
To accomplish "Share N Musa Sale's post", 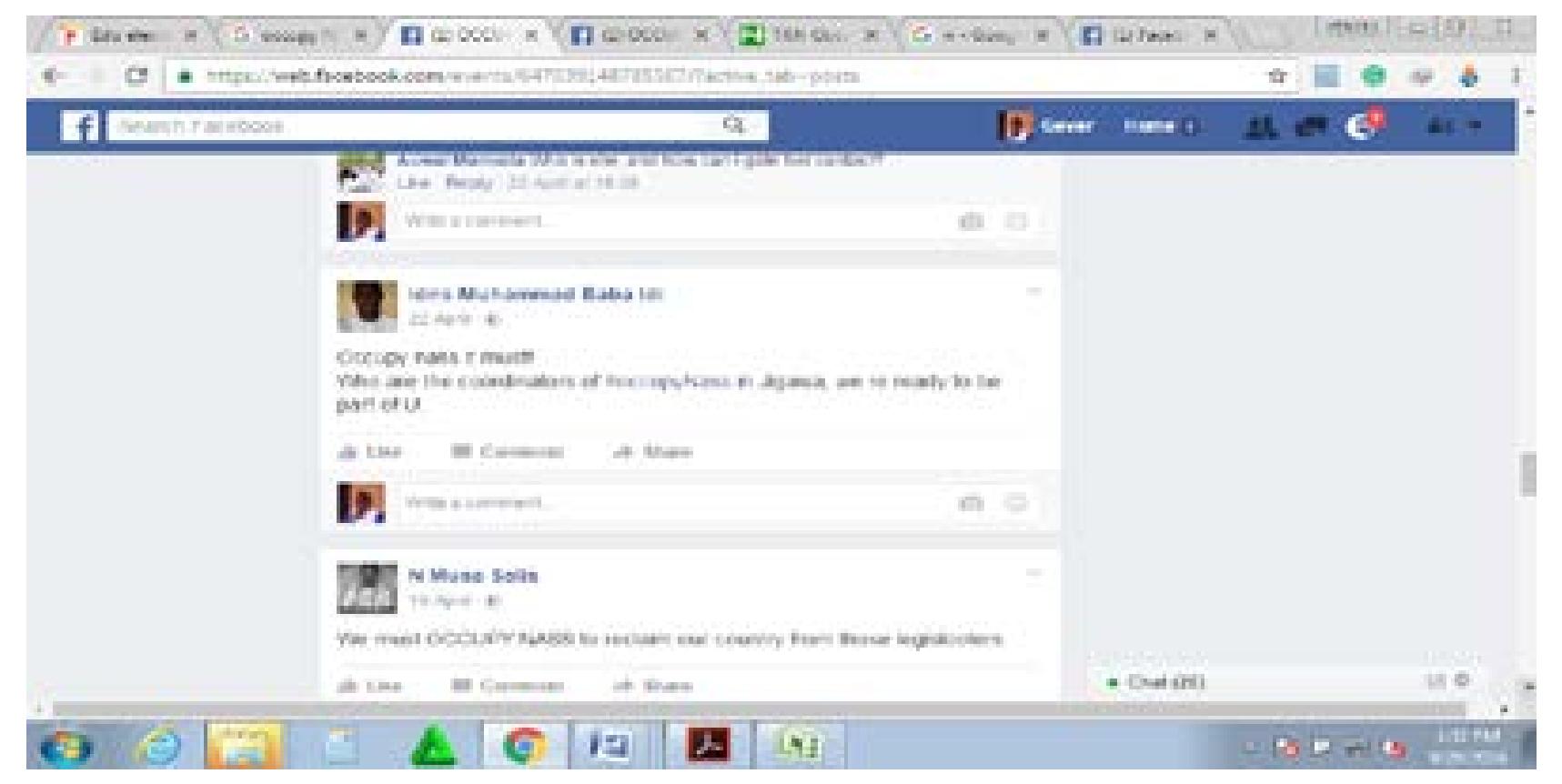I will pyautogui.click(x=653, y=686).
